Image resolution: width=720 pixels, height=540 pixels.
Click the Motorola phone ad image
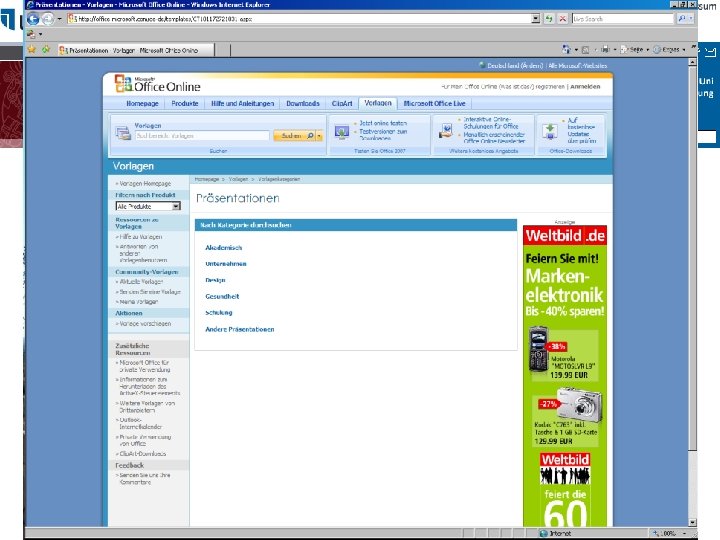pyautogui.click(x=538, y=349)
